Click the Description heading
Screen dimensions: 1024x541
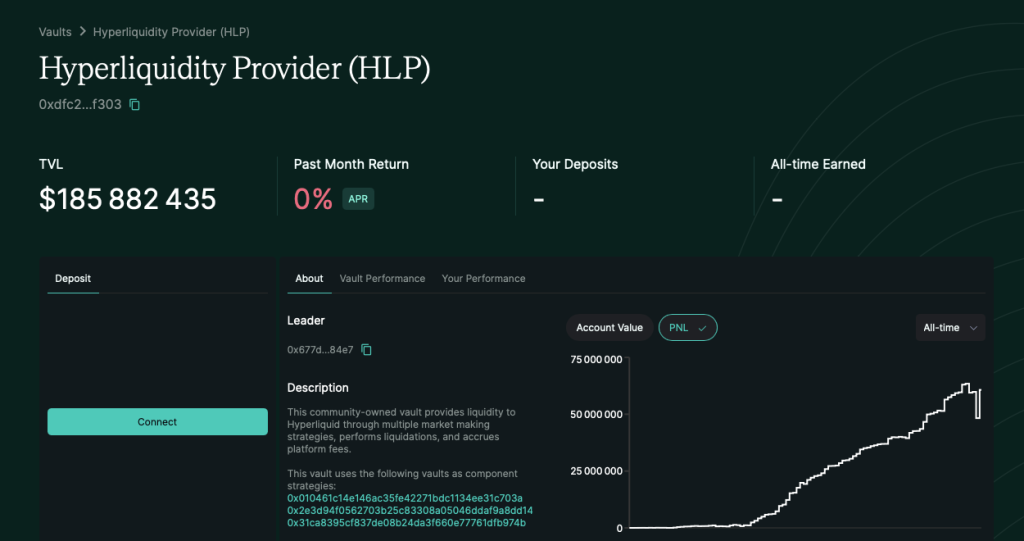[317, 387]
